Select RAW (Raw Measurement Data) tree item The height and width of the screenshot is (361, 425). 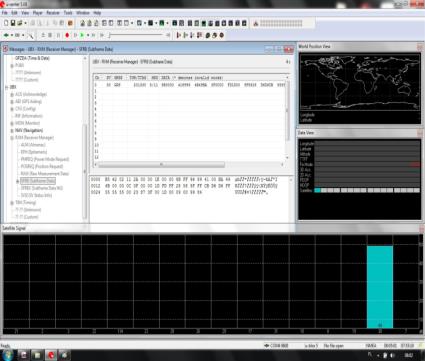coord(45,174)
